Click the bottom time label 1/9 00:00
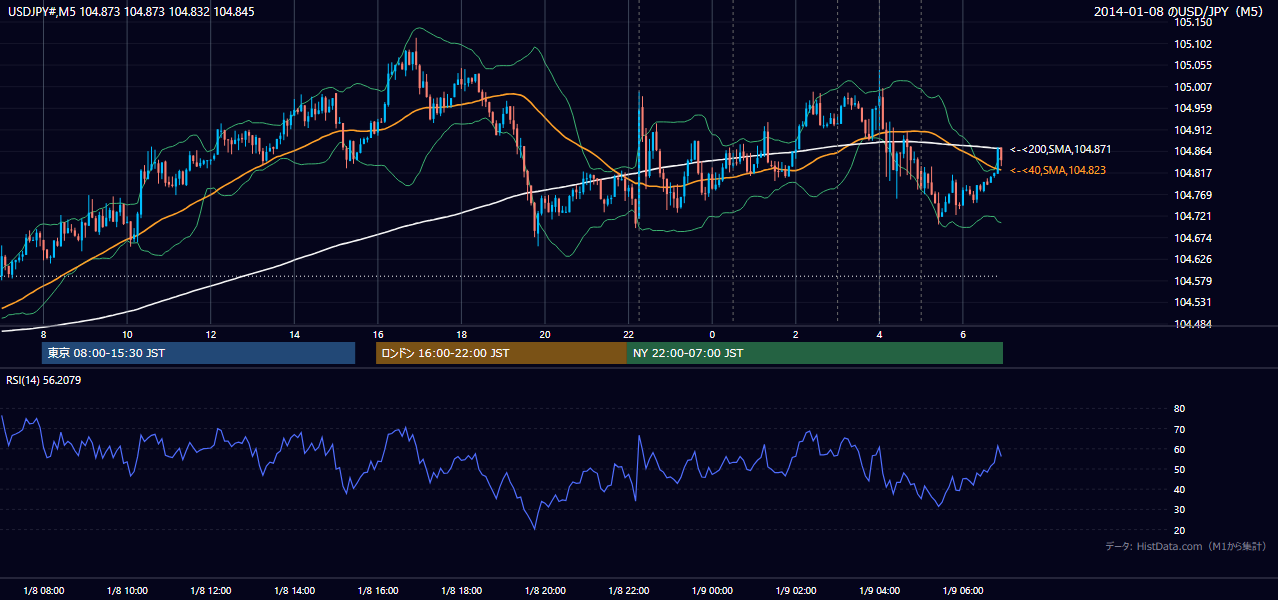 [712, 591]
